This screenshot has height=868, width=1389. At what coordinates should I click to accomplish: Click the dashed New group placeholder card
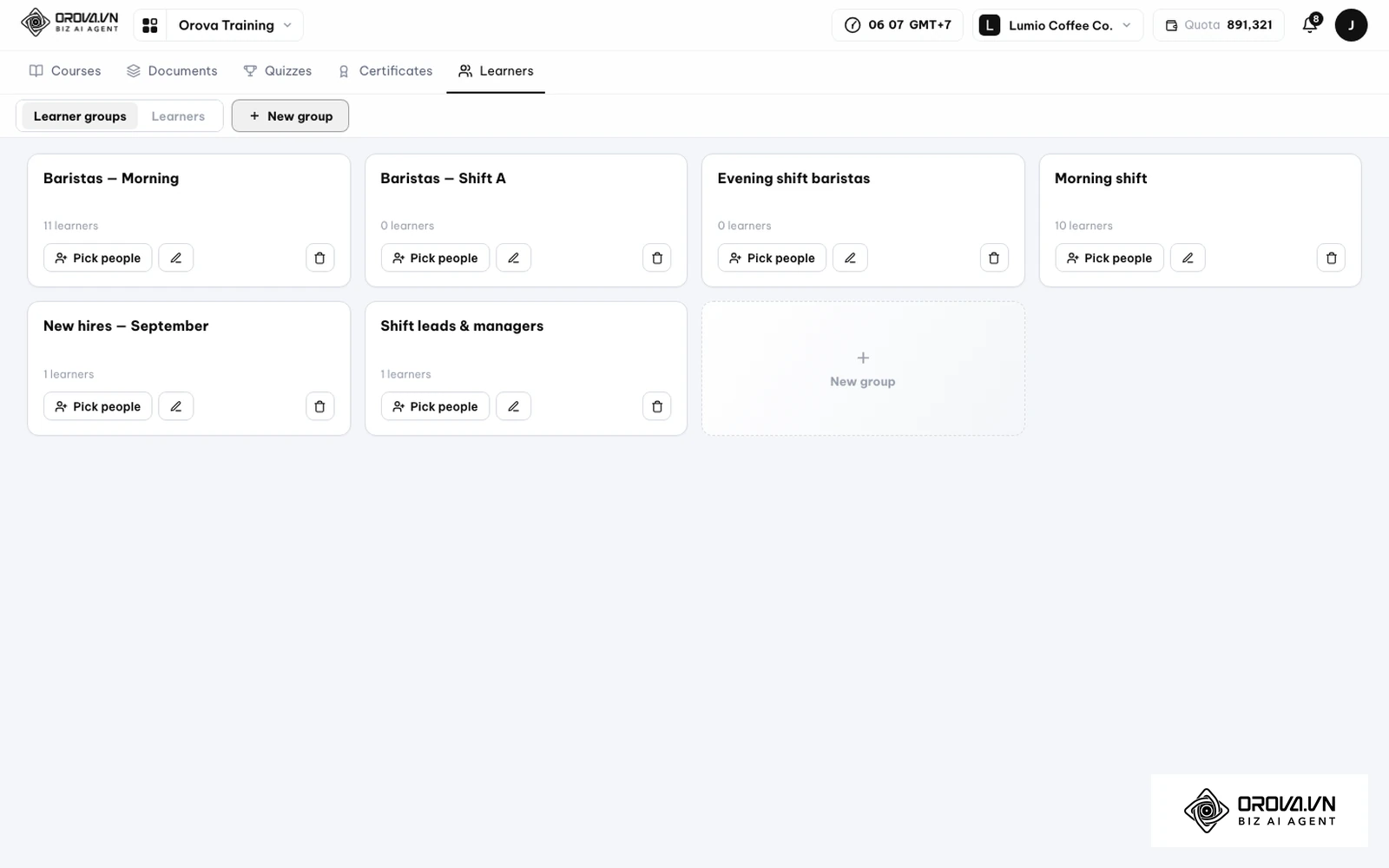[863, 369]
